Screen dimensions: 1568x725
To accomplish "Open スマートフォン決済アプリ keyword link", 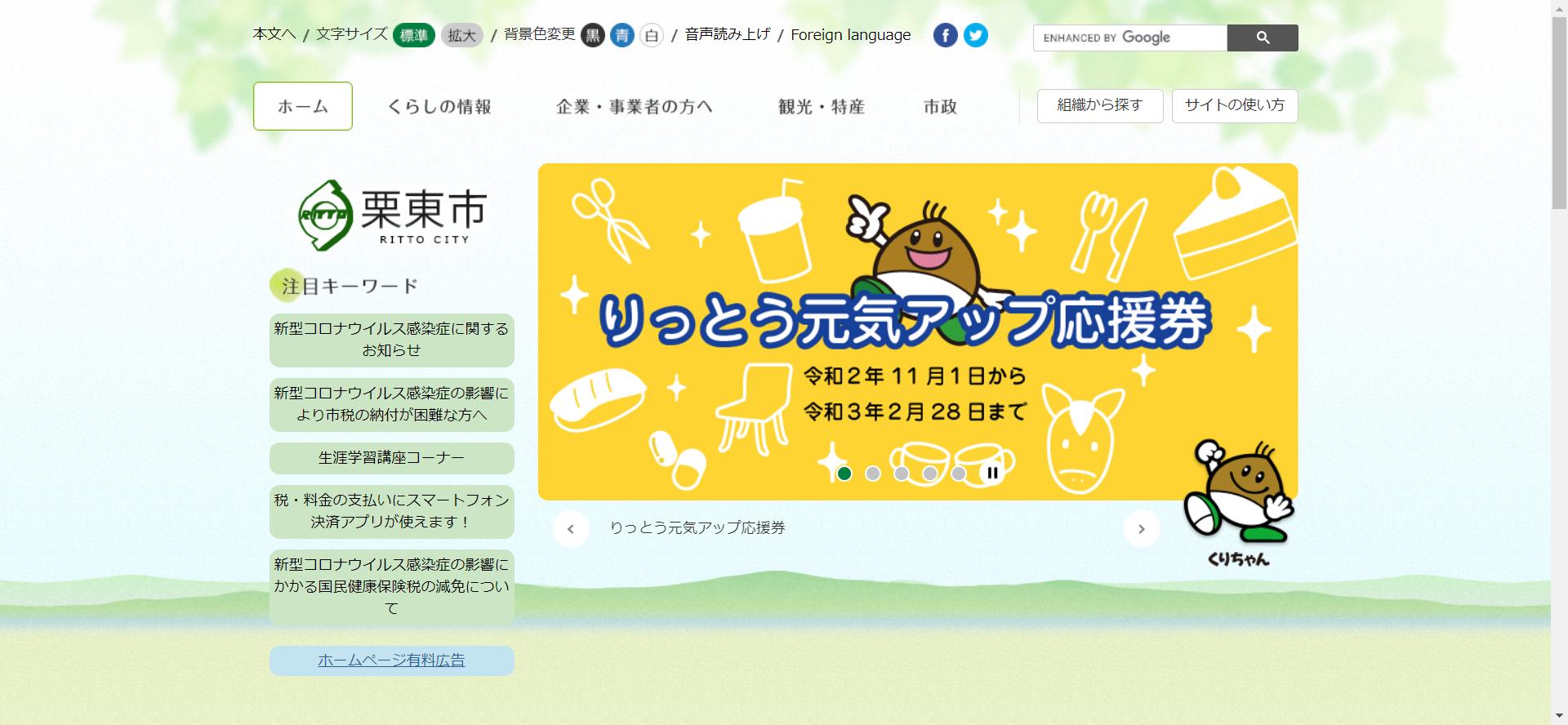I will coord(392,511).
